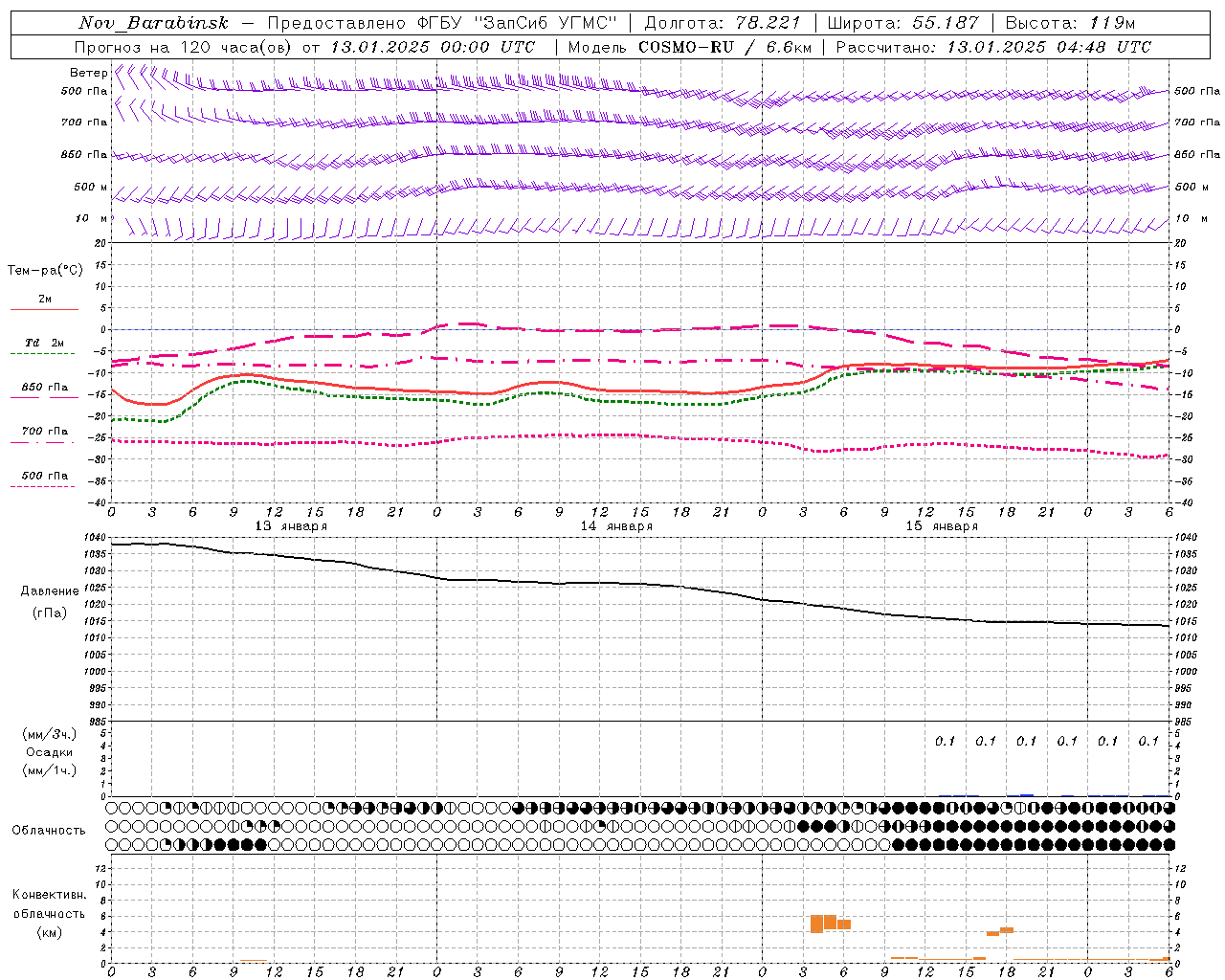Click the 'Долгота: 78.221' longitude field
The height and width of the screenshot is (980, 1225).
click(x=723, y=23)
